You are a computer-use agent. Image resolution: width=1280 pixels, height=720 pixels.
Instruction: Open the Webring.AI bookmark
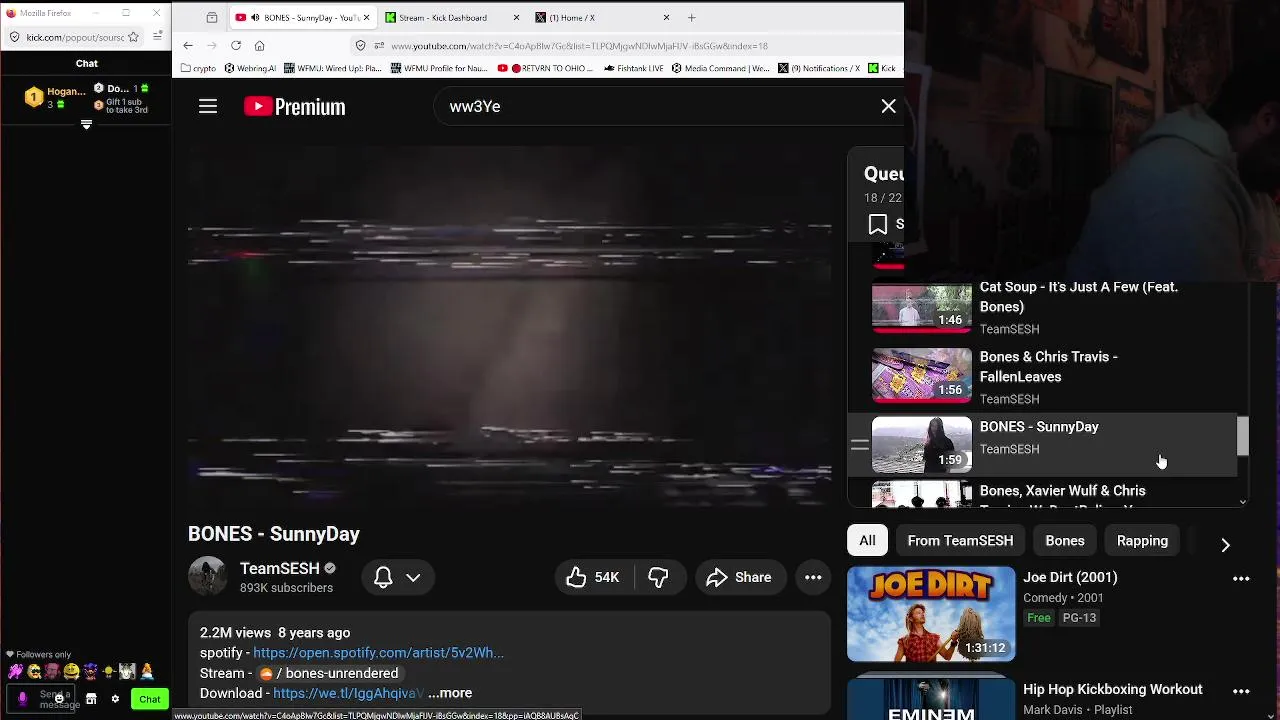[x=251, y=68]
